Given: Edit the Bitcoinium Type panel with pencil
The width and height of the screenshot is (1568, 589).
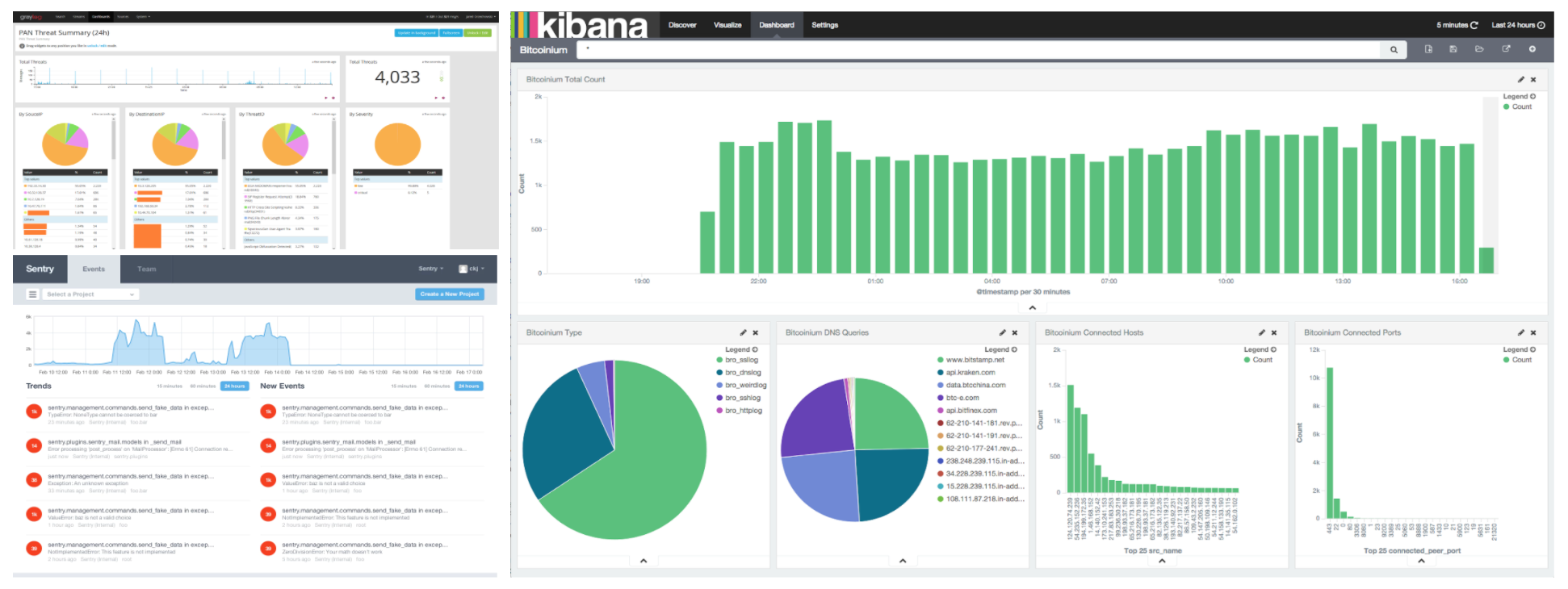Looking at the screenshot, I should click(x=744, y=332).
